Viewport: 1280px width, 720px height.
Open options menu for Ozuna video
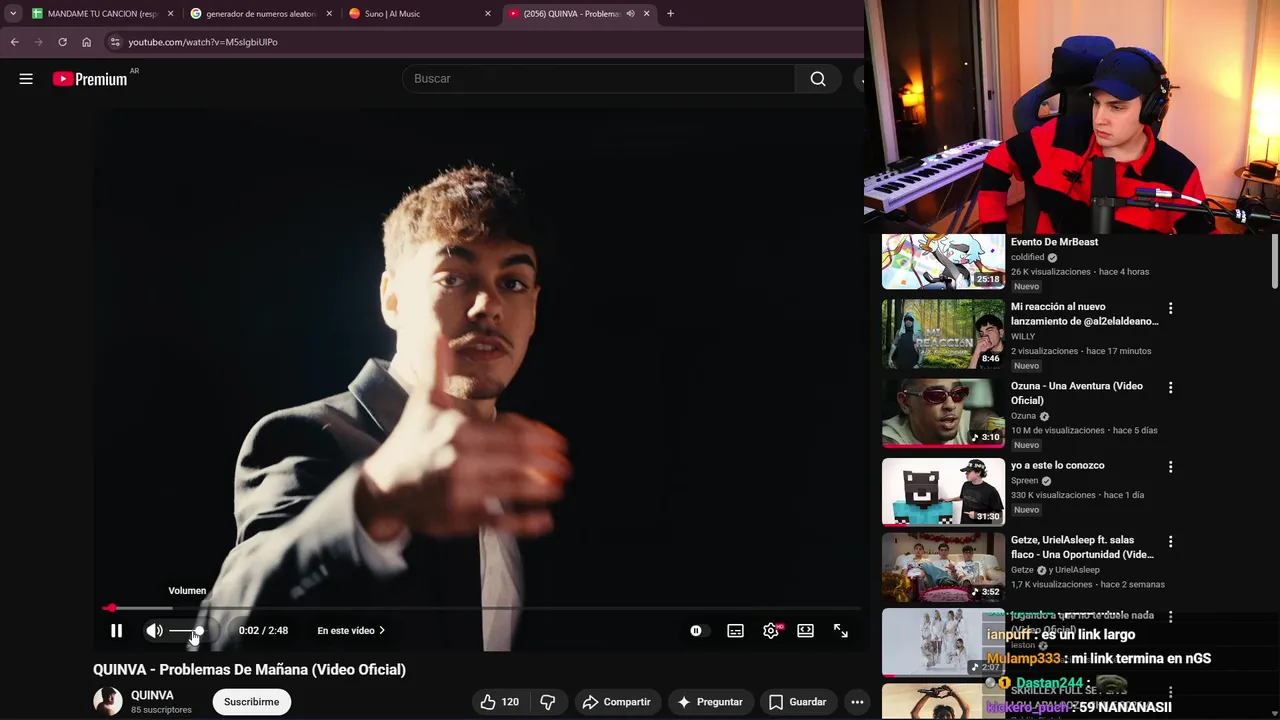(1170, 387)
